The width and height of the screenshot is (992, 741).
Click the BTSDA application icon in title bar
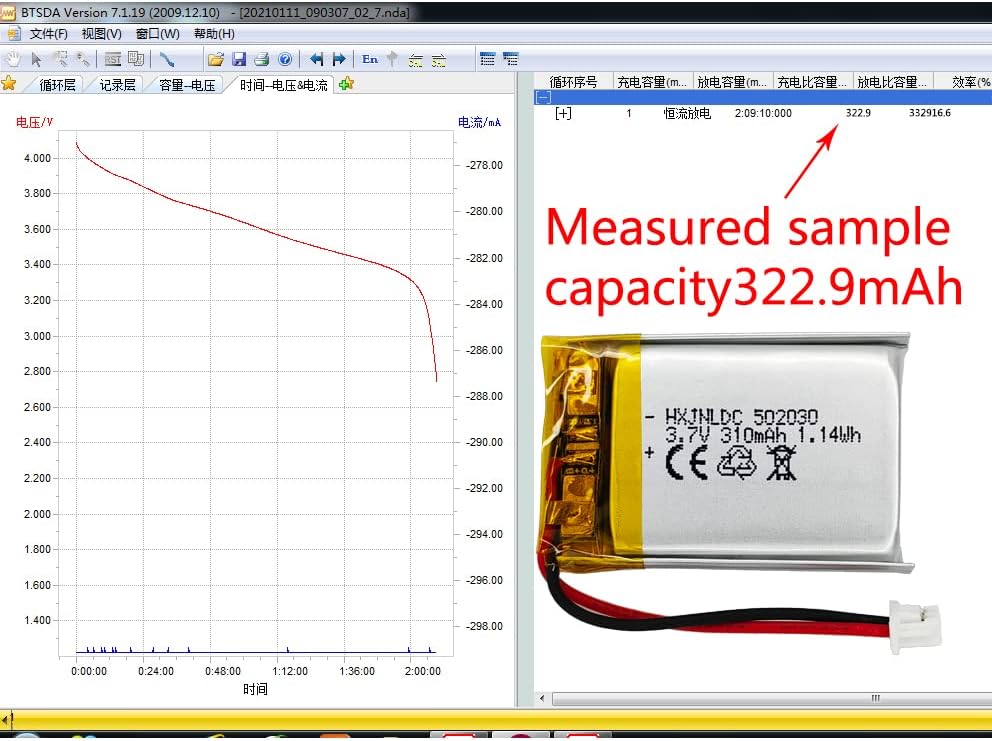coord(8,13)
